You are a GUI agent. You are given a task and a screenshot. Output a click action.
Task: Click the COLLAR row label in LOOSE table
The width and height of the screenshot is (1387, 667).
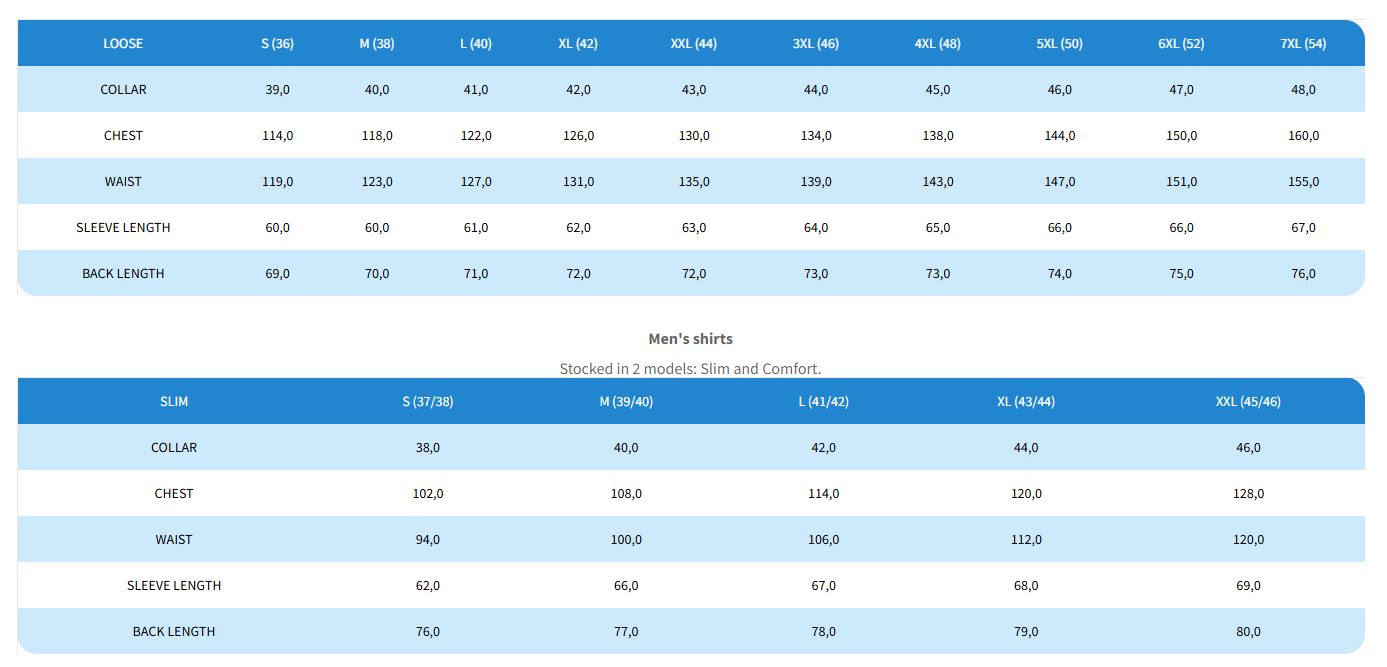pos(123,89)
